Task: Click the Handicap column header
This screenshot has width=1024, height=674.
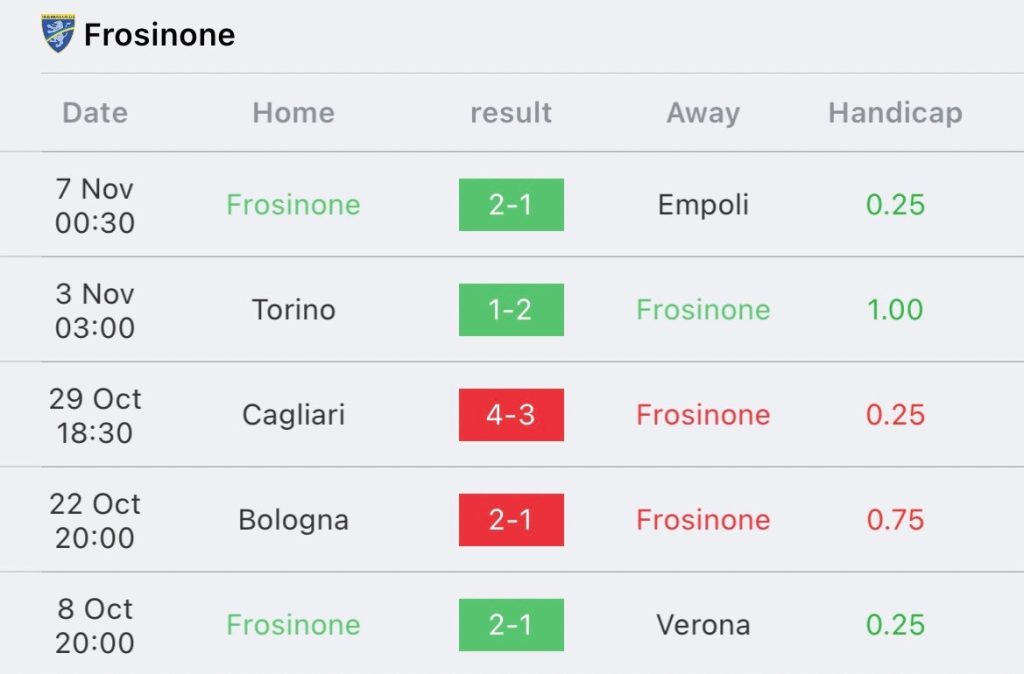Action: click(895, 113)
